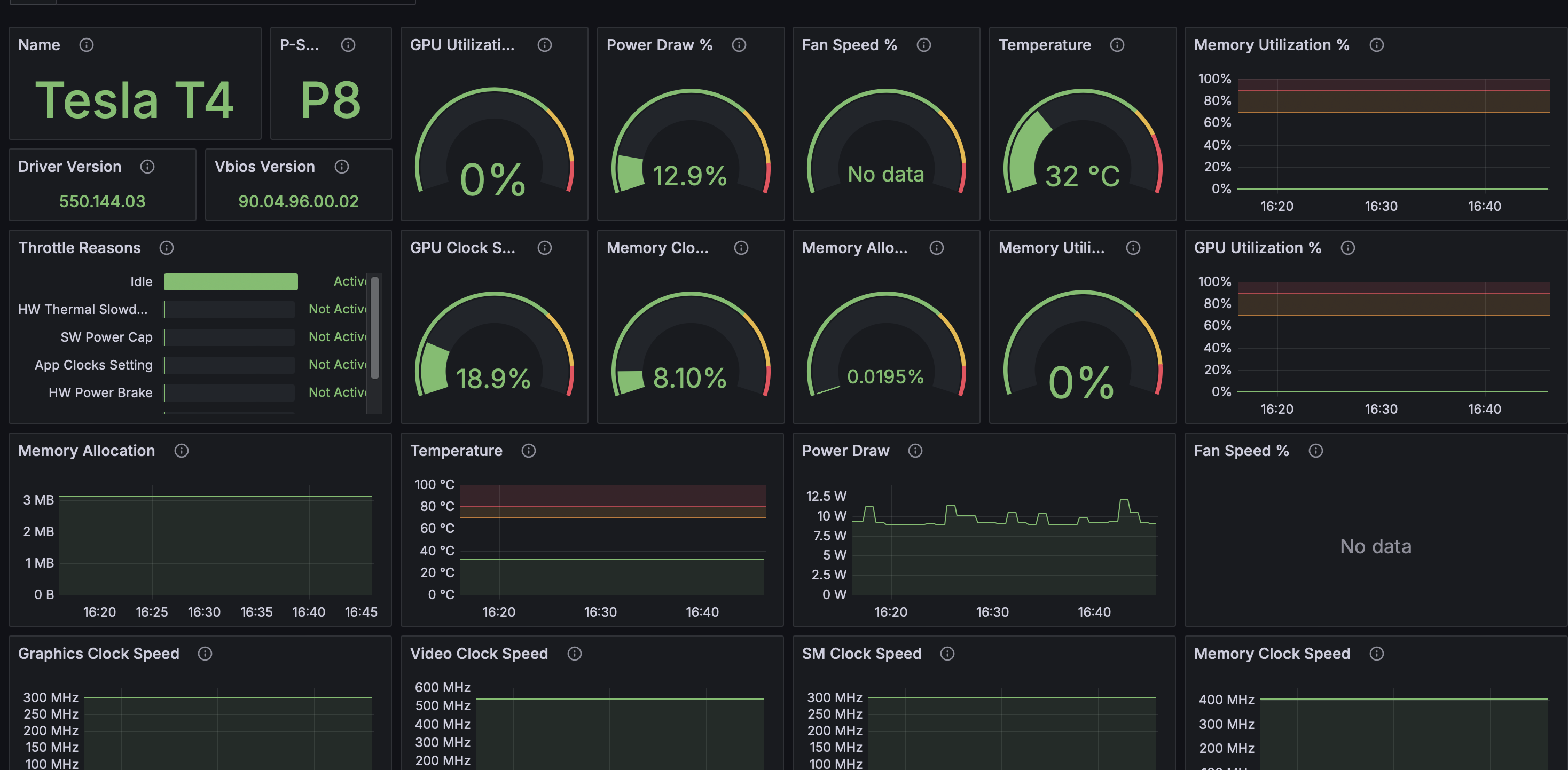The image size is (1568, 770).
Task: Click the 600 MHz label in Video Clock Speed
Action: [x=443, y=687]
